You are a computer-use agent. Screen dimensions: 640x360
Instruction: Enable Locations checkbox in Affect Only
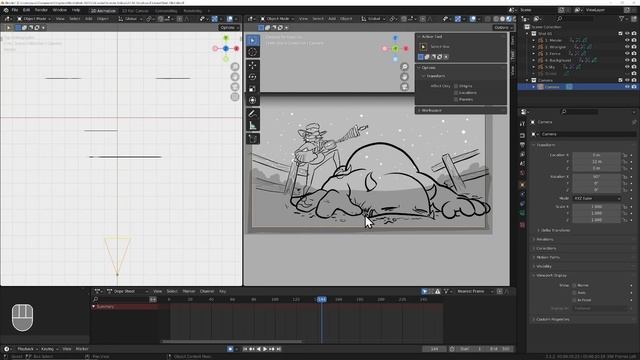point(456,93)
